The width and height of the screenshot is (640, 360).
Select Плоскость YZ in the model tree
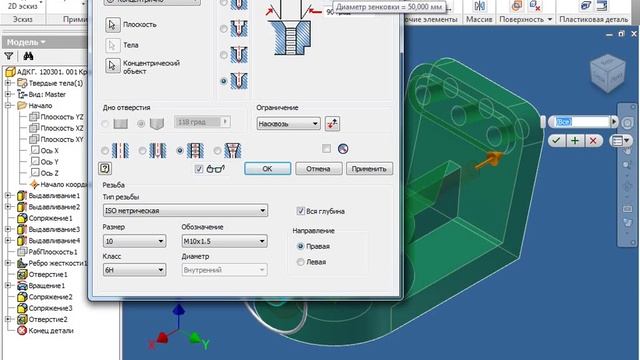pos(62,117)
